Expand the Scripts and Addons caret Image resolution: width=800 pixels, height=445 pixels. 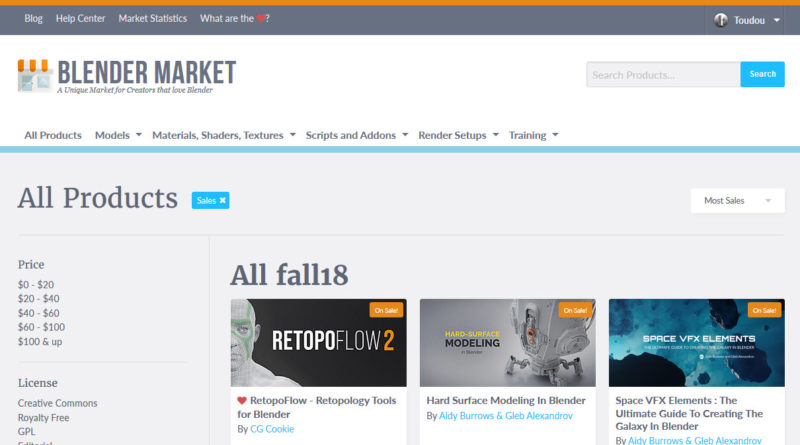pyautogui.click(x=405, y=135)
